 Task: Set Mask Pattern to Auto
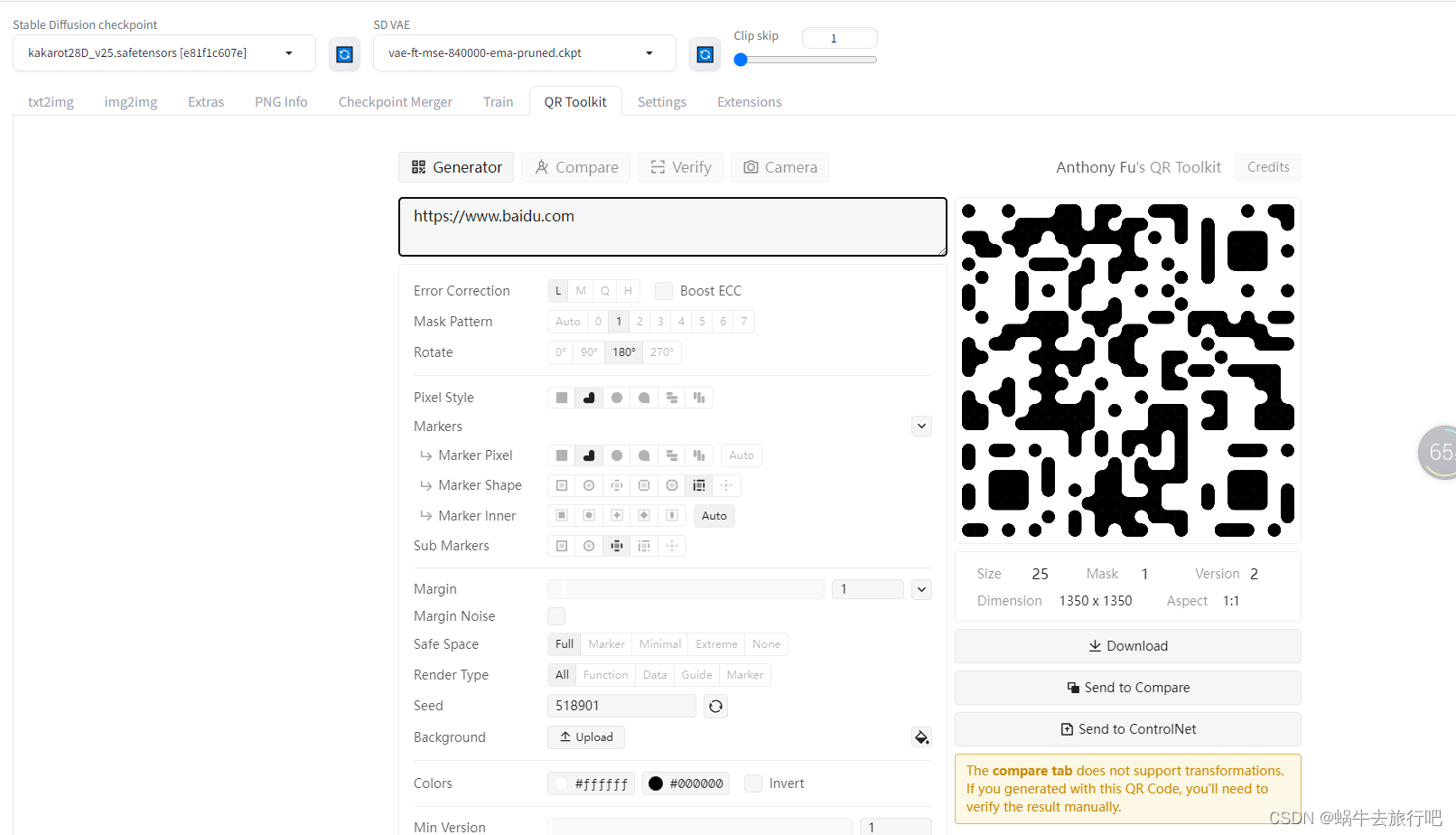(568, 322)
